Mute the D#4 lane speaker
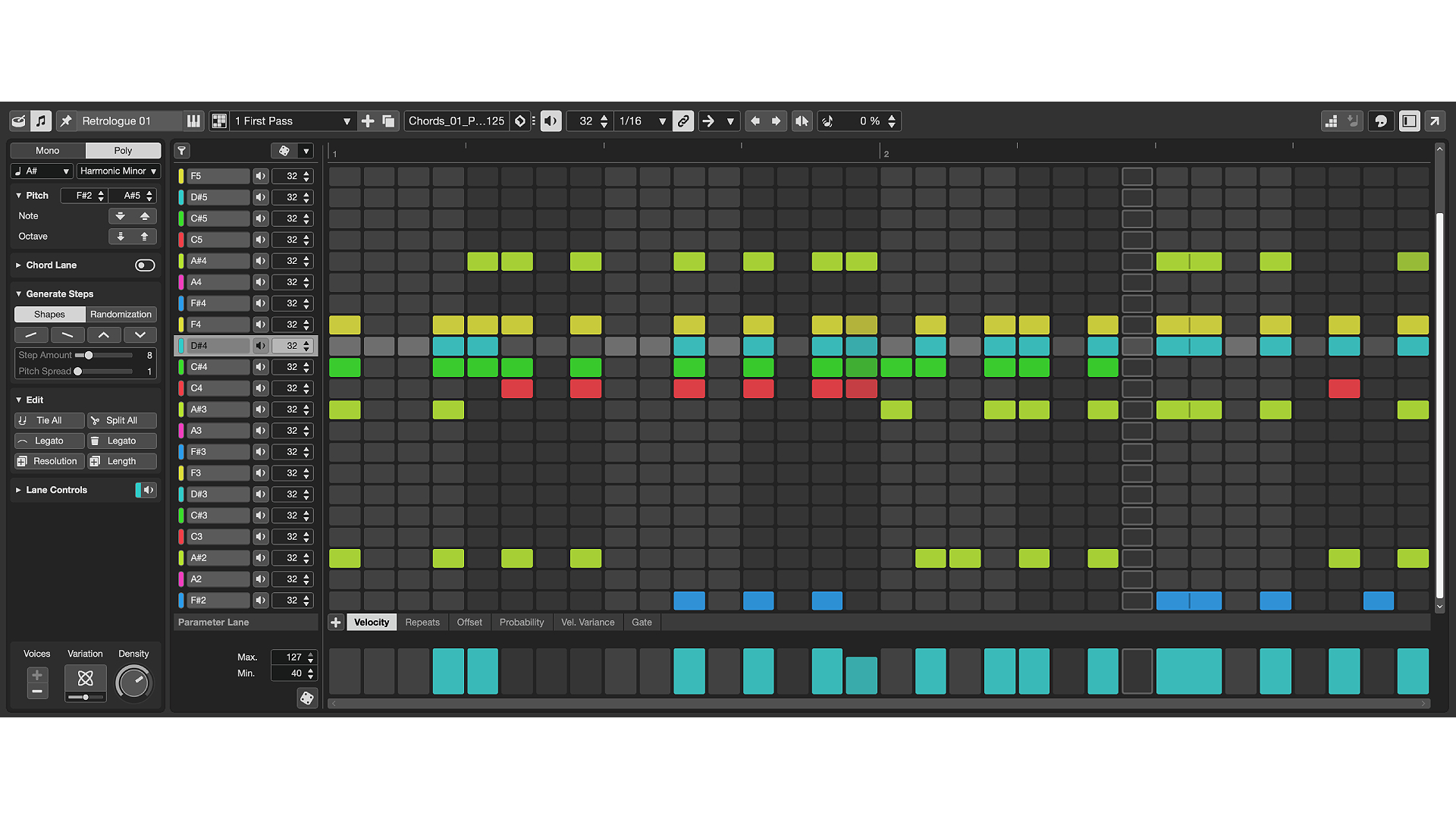Viewport: 1456px width, 819px height. coord(260,346)
